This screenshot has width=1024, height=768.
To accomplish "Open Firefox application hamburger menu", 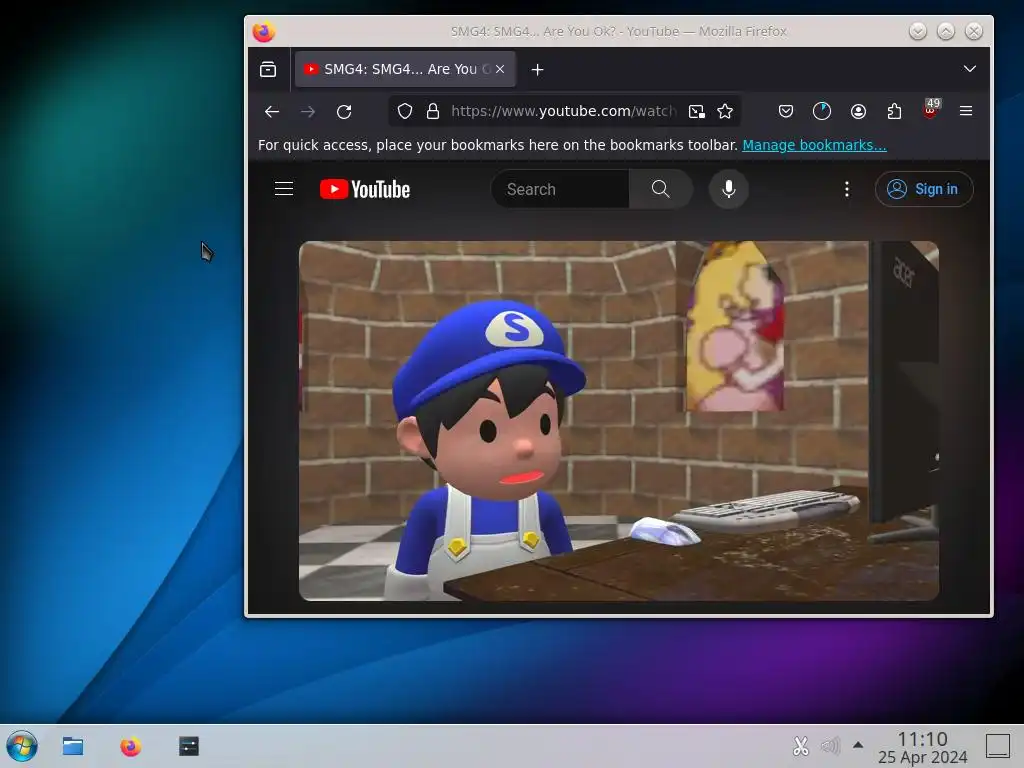I will pos(966,112).
